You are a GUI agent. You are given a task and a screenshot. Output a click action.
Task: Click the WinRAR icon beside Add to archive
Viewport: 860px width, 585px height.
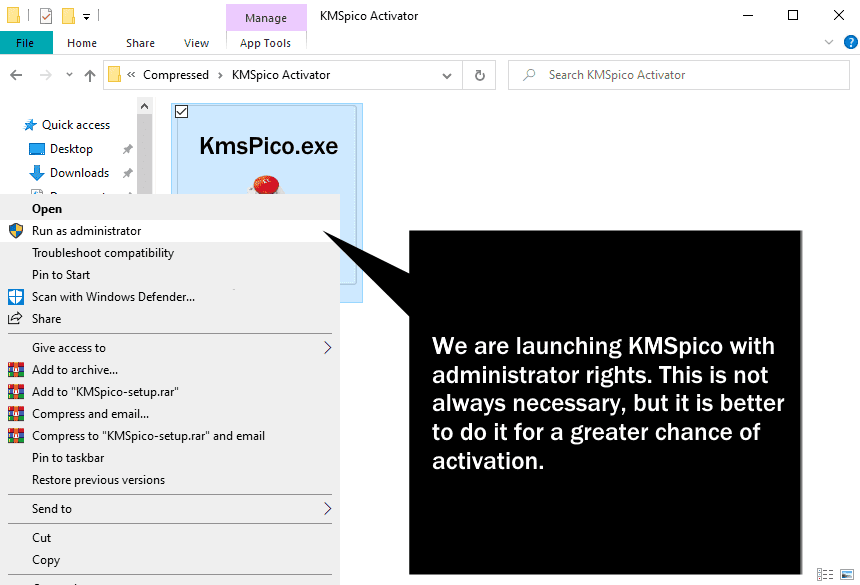click(x=16, y=370)
